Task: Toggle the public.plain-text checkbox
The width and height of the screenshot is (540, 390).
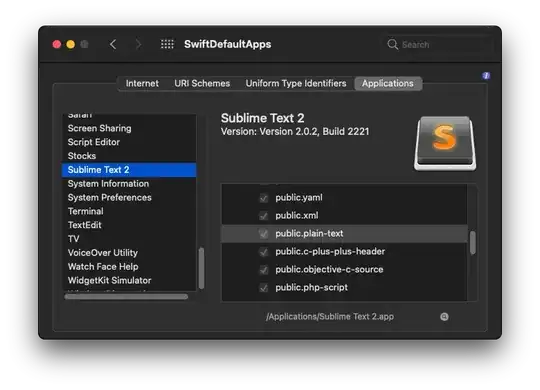Action: click(263, 234)
